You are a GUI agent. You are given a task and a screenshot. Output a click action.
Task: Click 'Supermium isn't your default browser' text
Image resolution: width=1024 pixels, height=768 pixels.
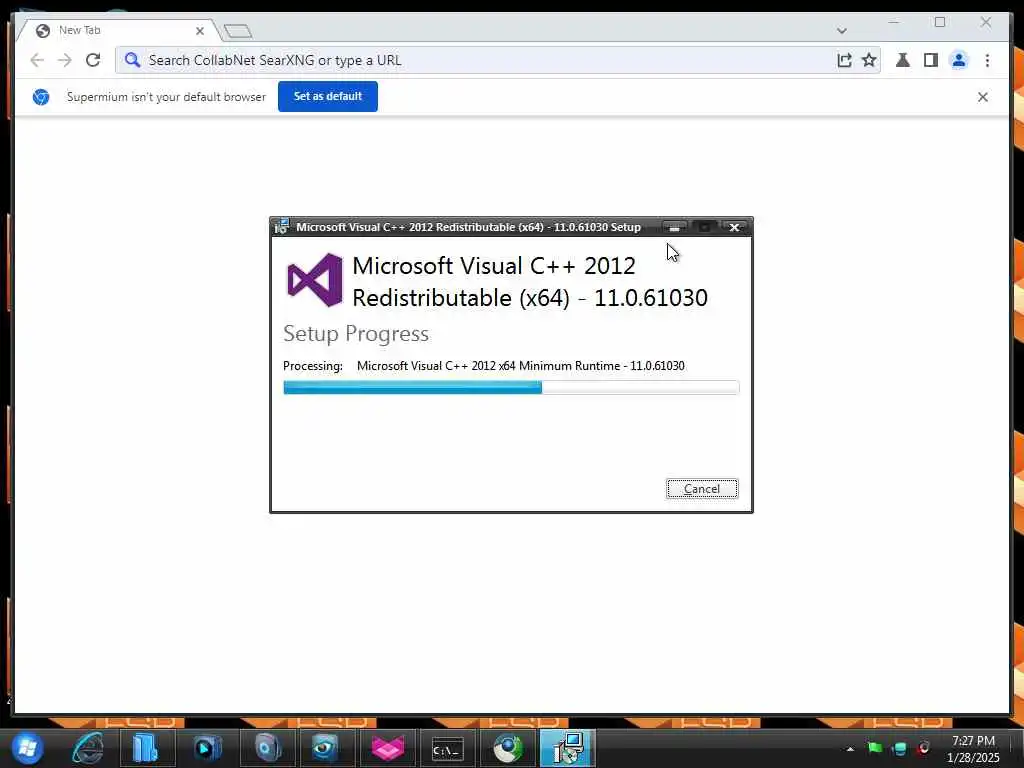(167, 97)
